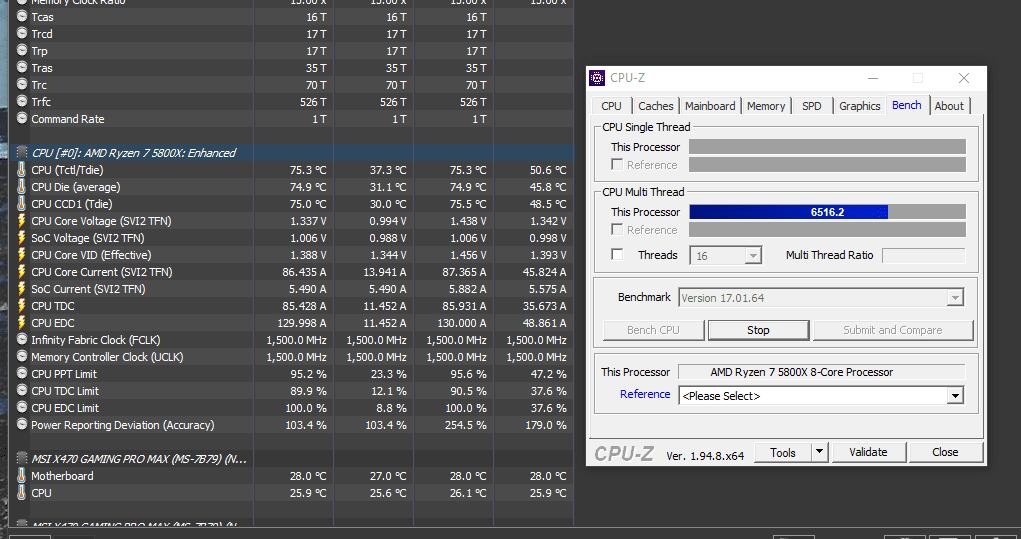Click clock icon beside Trfc row
The image size is (1021, 539).
tap(21, 101)
